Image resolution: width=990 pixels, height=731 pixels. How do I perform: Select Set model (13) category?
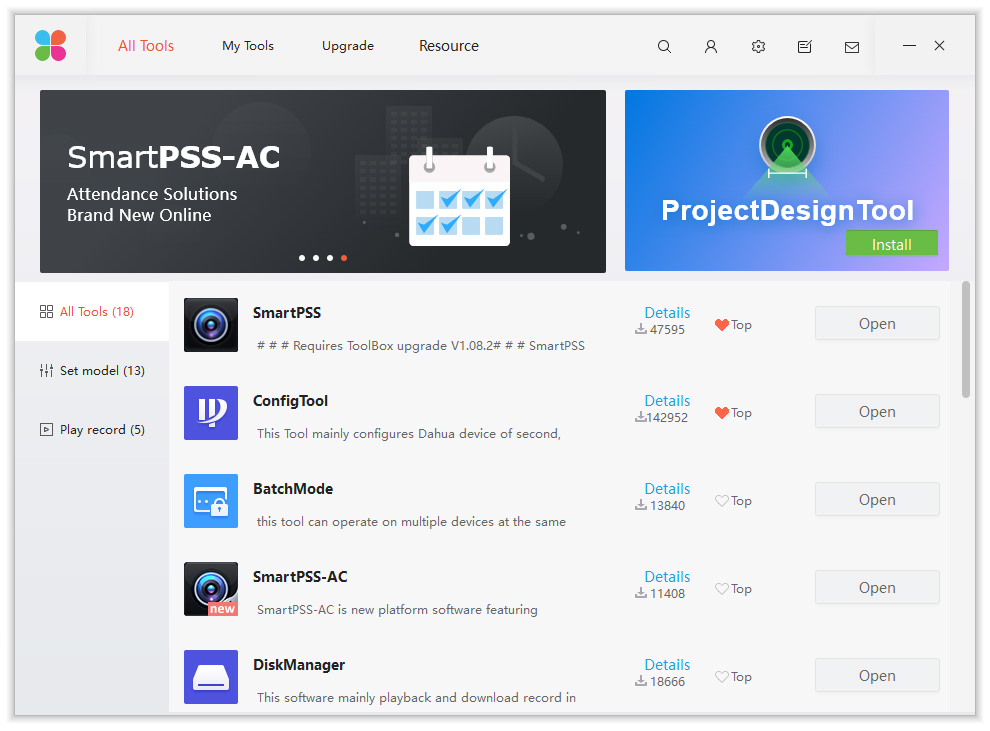coord(92,371)
